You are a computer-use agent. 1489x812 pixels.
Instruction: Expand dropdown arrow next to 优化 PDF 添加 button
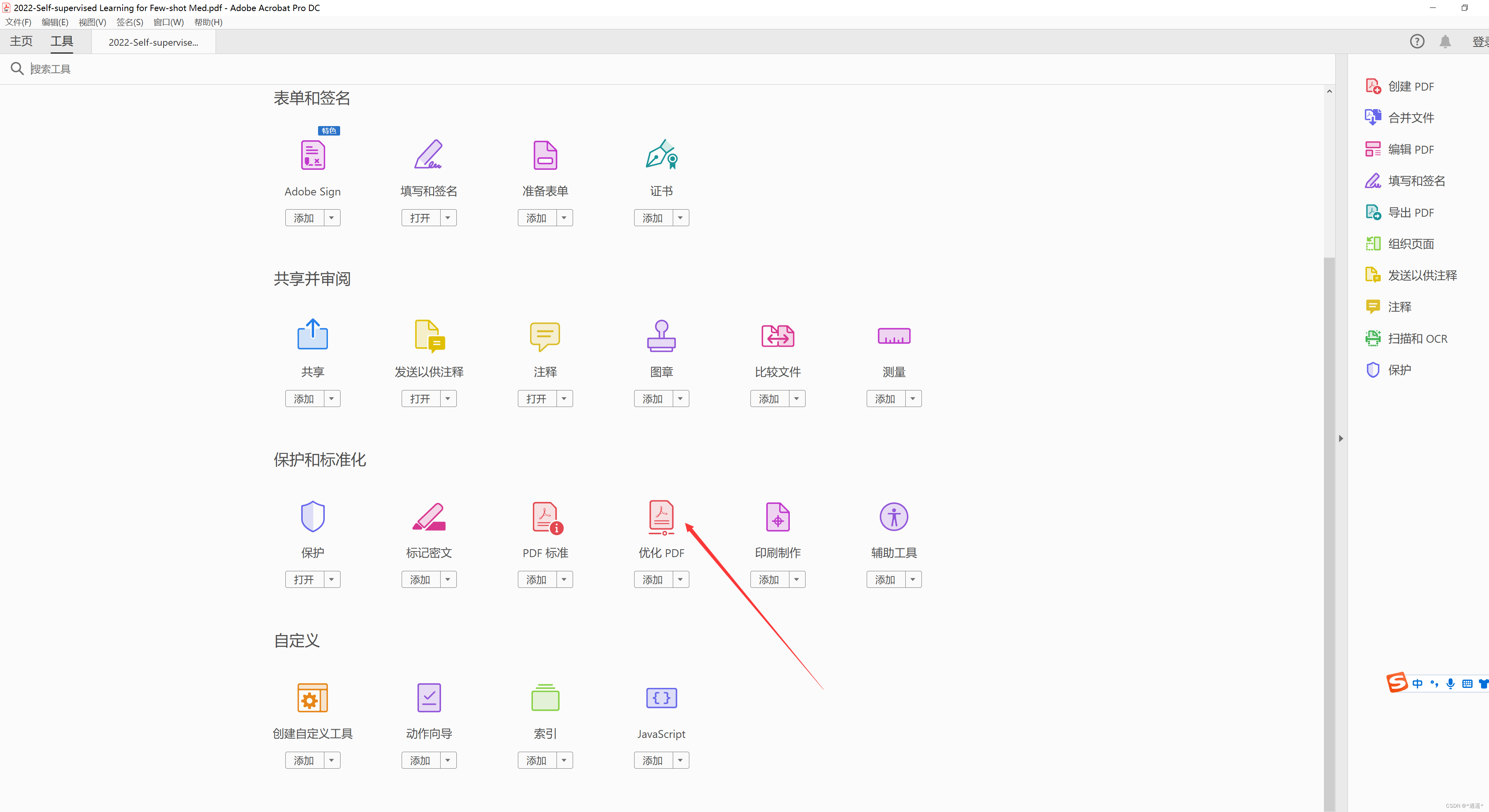680,579
